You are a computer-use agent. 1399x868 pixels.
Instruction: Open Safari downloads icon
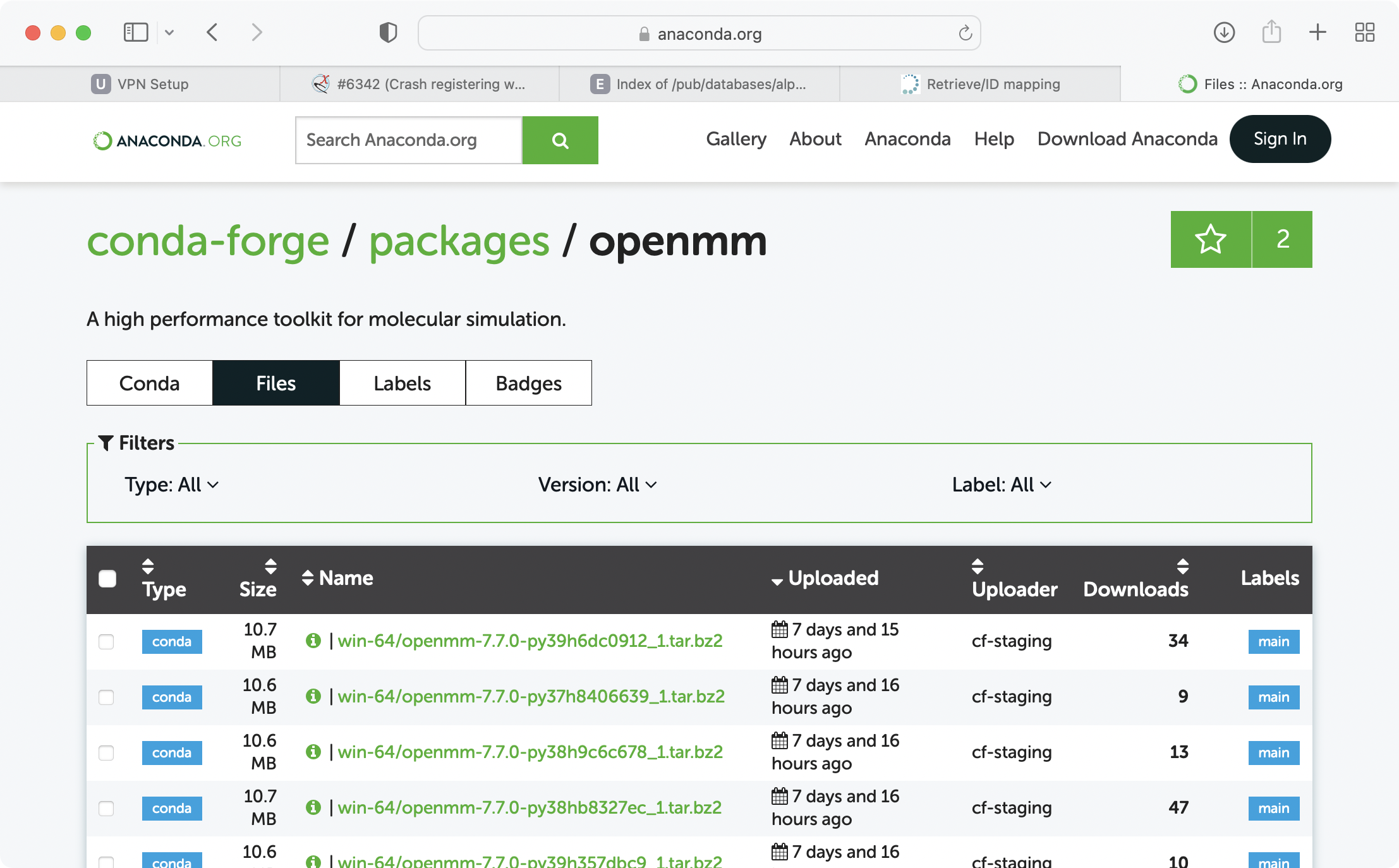pos(1224,33)
